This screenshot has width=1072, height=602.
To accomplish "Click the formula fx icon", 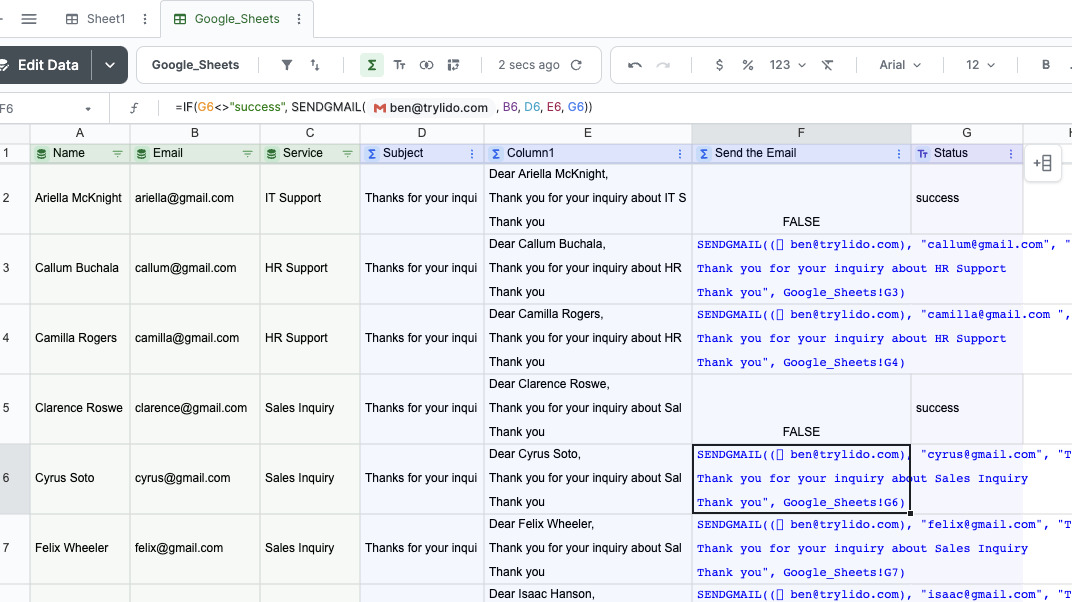I will 134,108.
